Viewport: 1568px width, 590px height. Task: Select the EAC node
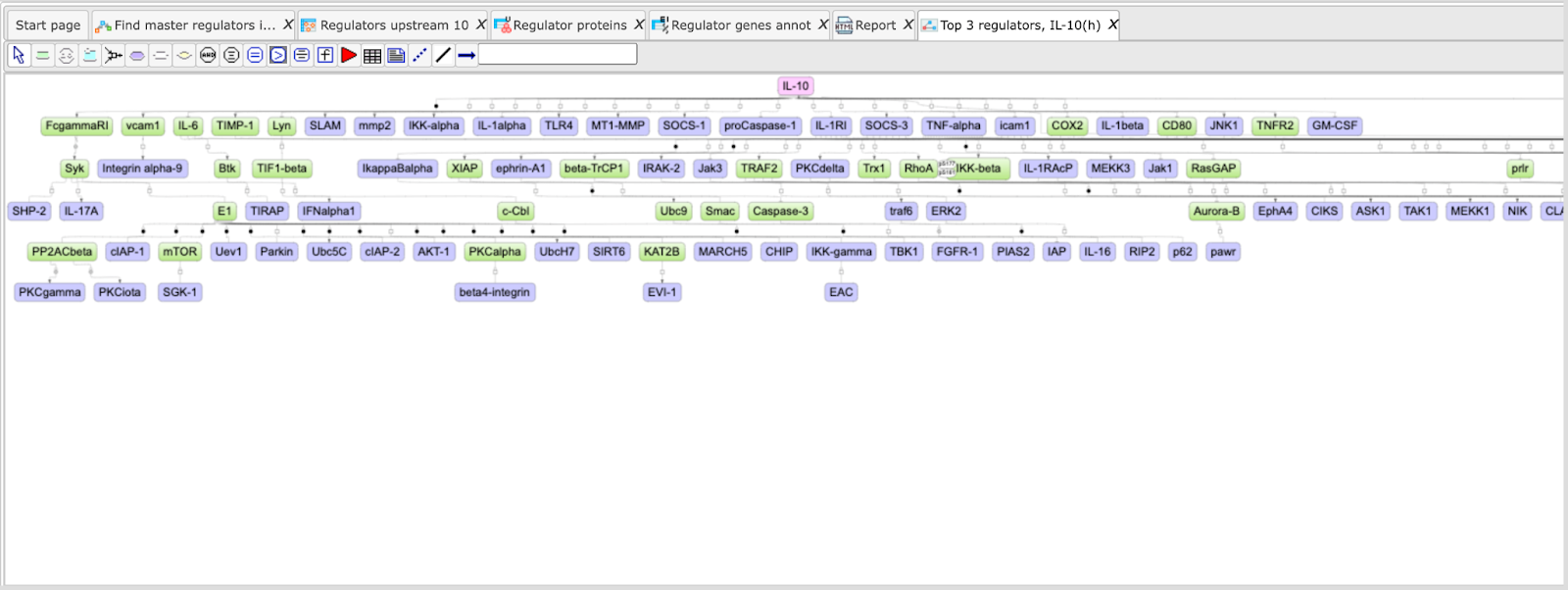[841, 292]
